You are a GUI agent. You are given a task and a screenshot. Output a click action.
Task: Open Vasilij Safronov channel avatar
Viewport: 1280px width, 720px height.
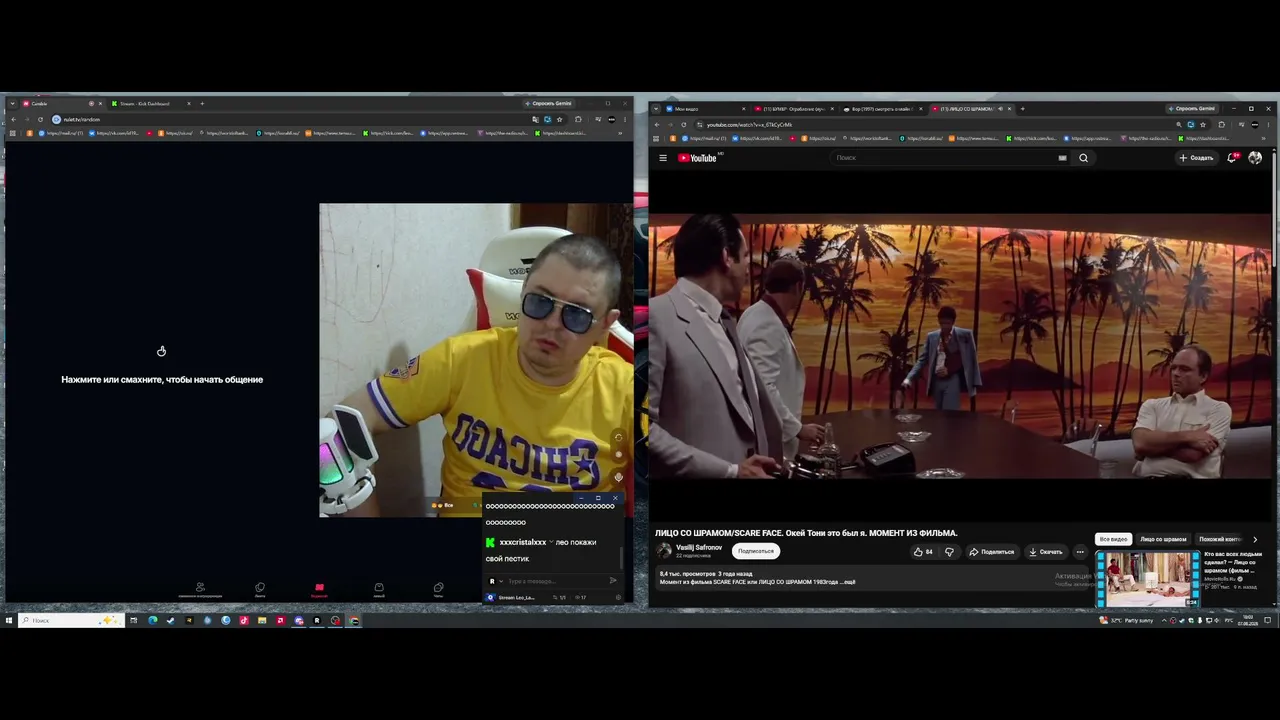click(x=664, y=551)
